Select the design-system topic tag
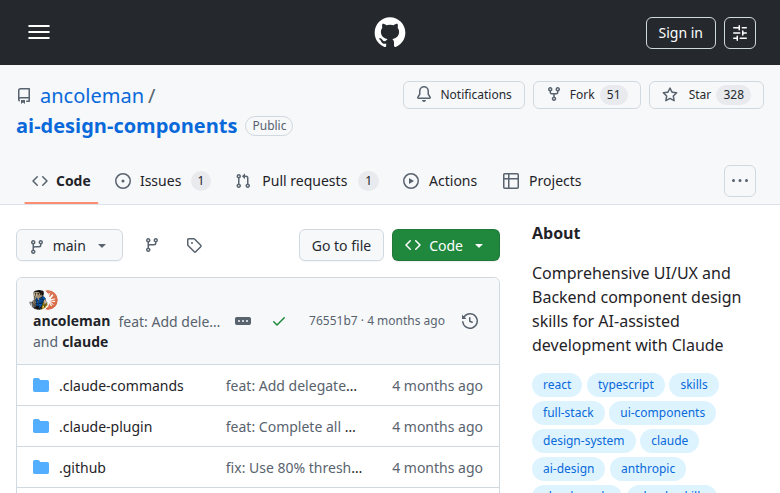 coord(584,441)
